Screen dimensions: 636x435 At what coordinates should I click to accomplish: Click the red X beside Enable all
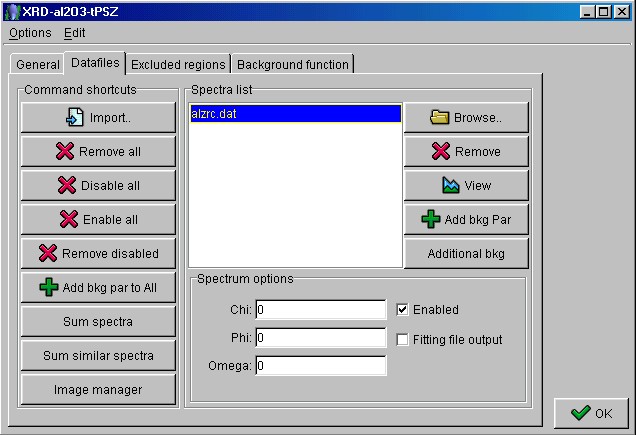point(69,220)
